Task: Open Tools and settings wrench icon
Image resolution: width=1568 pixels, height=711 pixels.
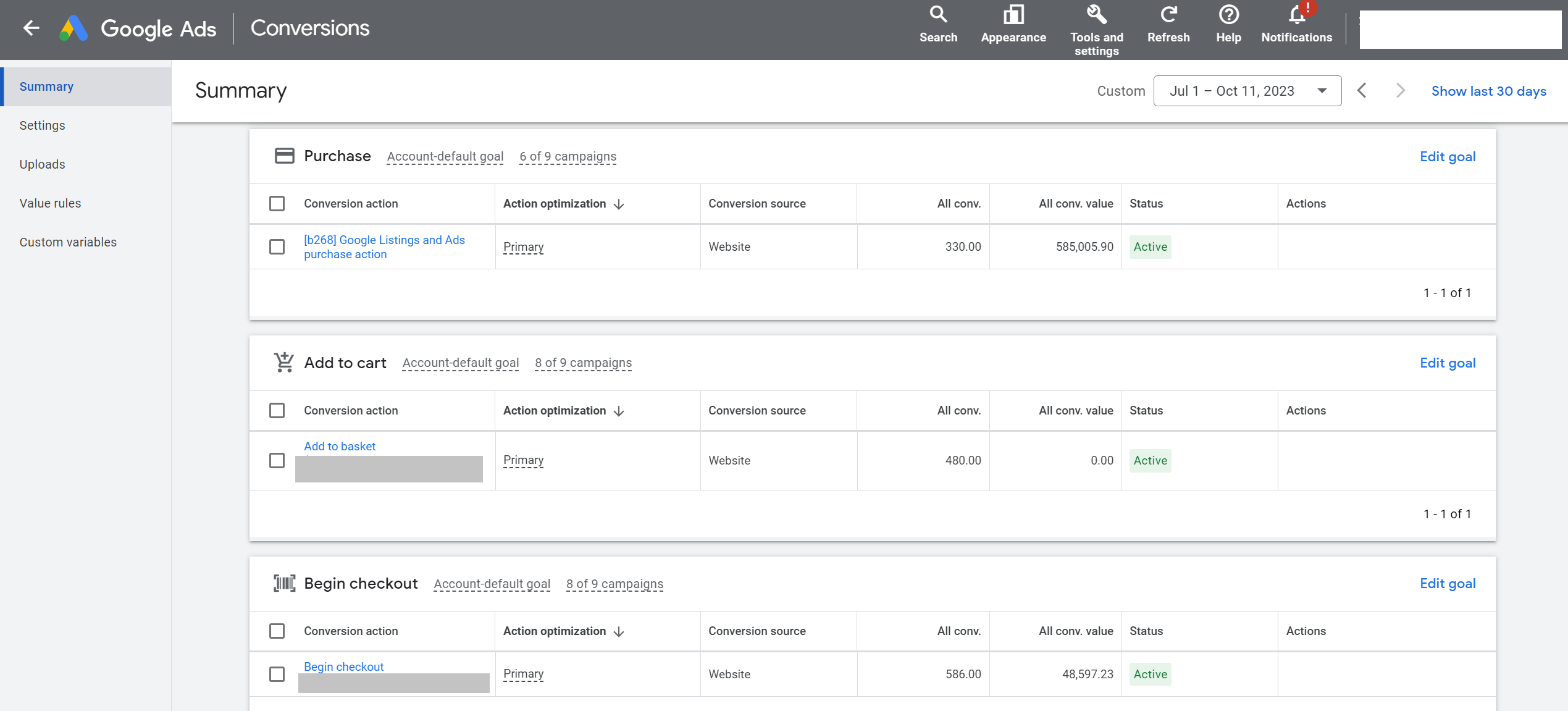Action: pos(1096,15)
